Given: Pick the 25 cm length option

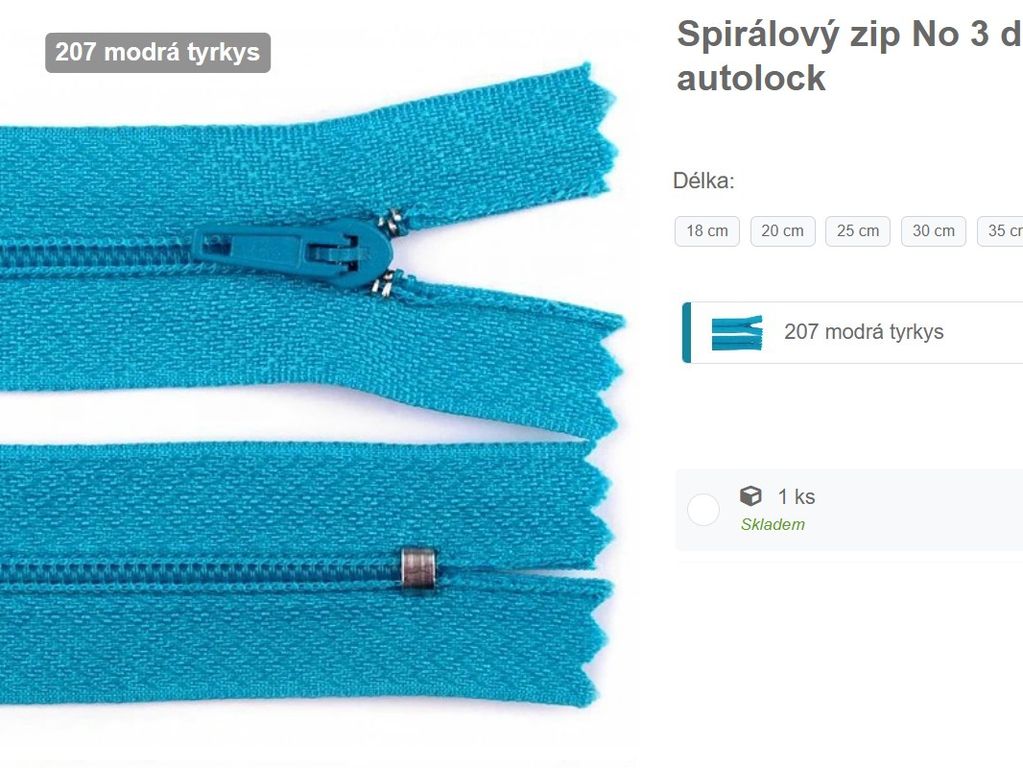Looking at the screenshot, I should click(858, 231).
